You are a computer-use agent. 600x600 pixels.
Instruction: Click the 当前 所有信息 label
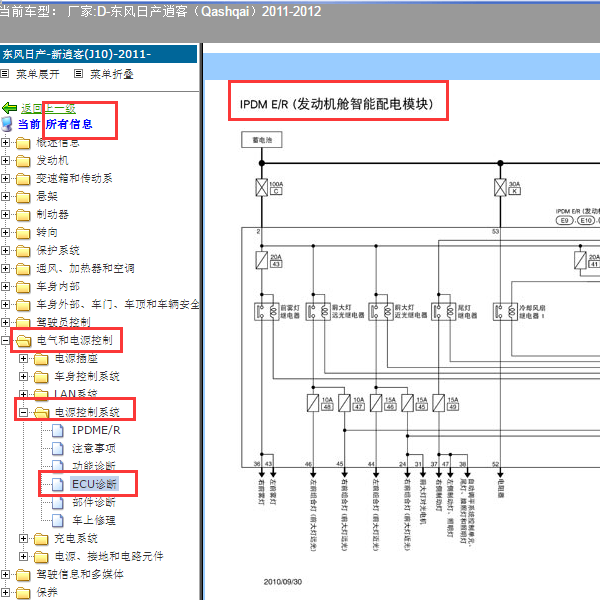coord(55,124)
